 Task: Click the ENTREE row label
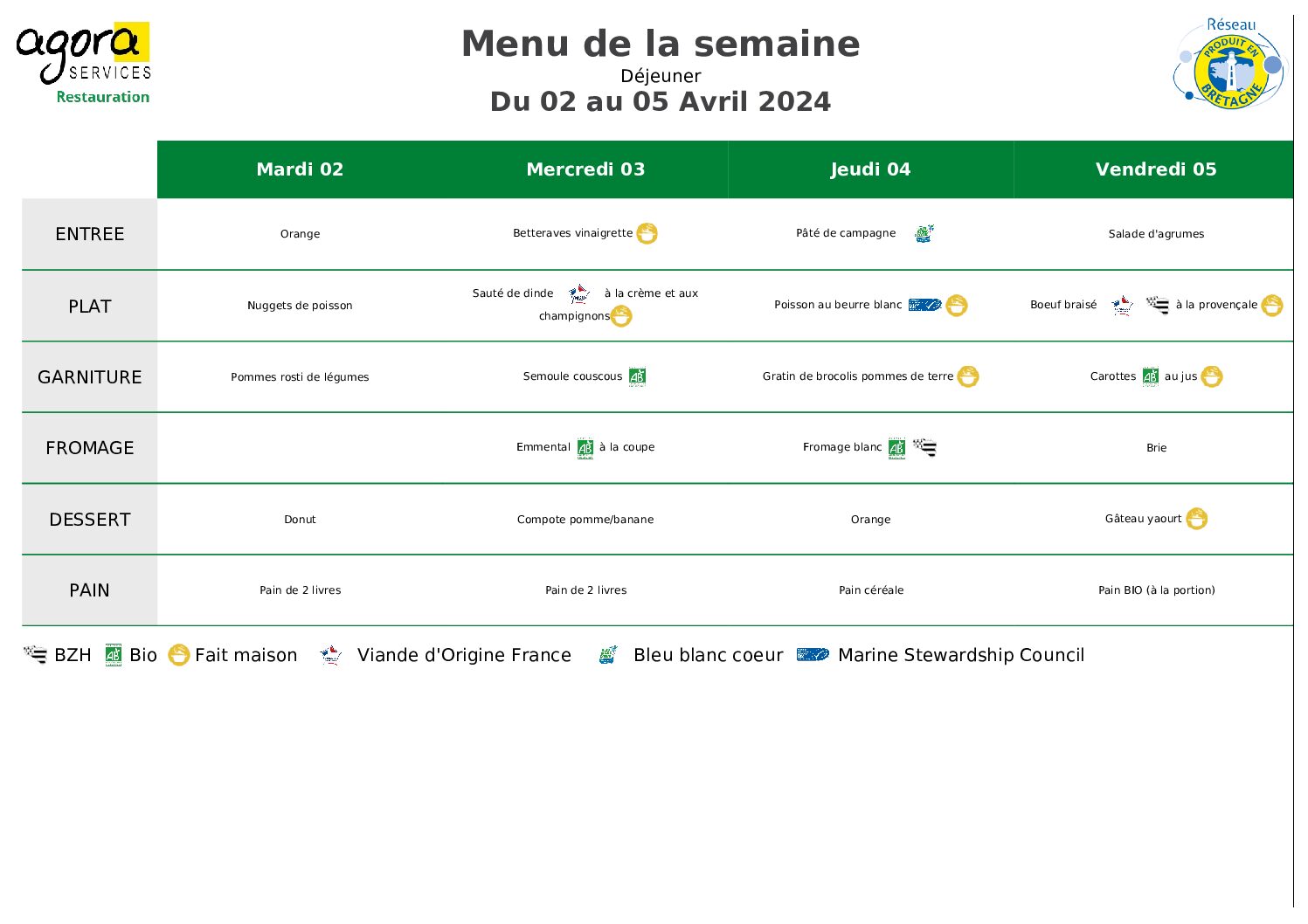click(90, 234)
